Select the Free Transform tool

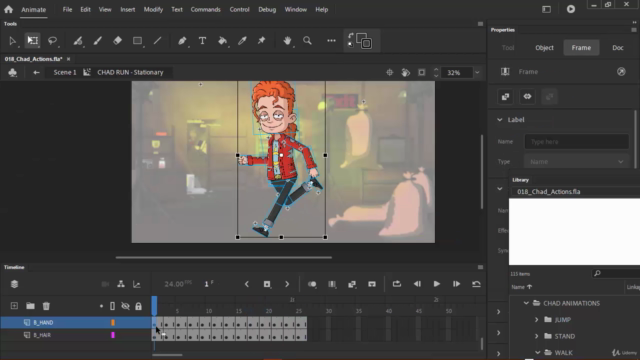[33, 40]
